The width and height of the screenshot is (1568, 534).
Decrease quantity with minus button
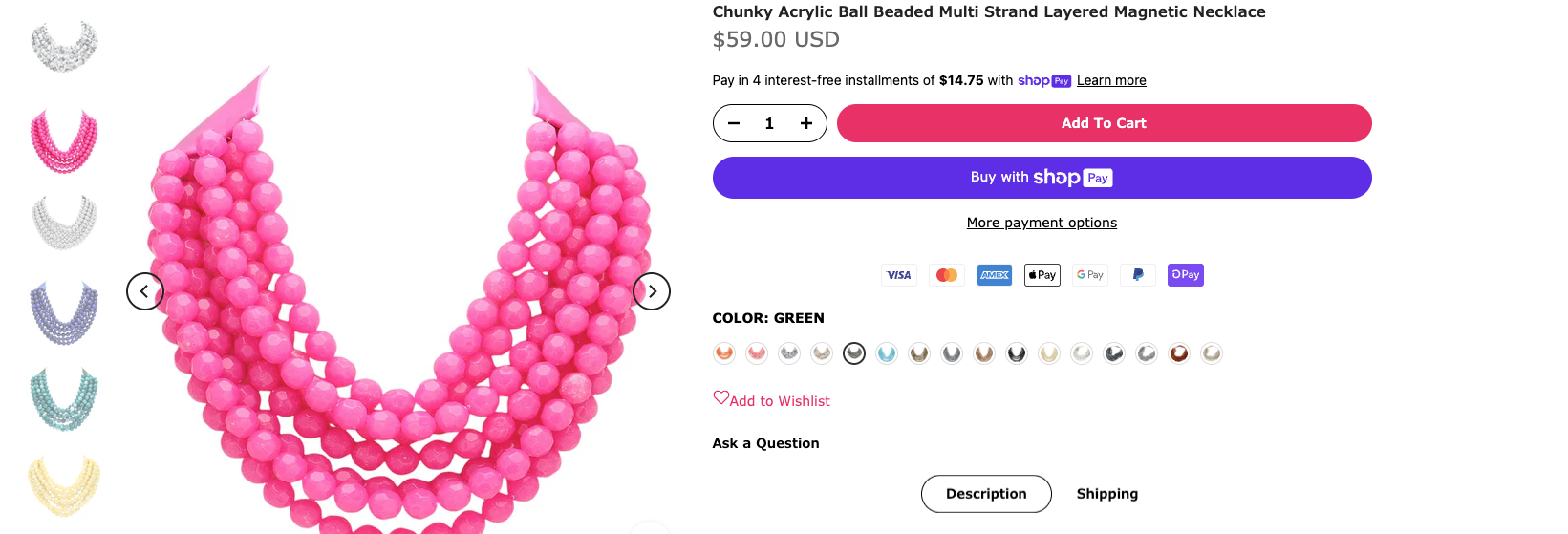coord(734,123)
